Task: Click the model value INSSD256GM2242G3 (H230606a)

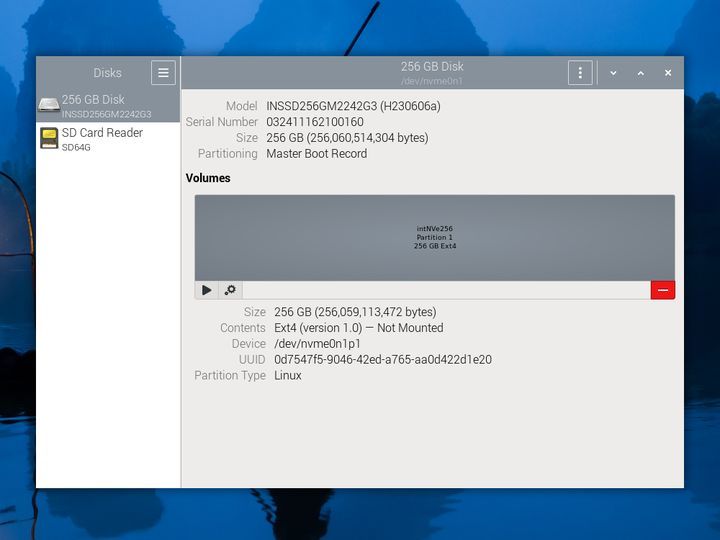Action: coord(354,106)
